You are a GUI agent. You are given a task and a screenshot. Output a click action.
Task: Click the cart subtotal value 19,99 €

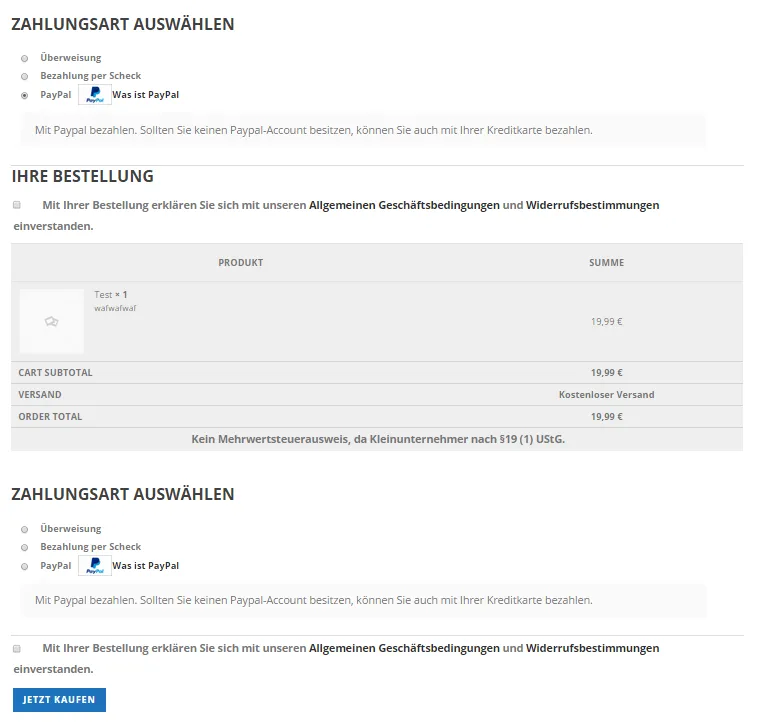(607, 373)
